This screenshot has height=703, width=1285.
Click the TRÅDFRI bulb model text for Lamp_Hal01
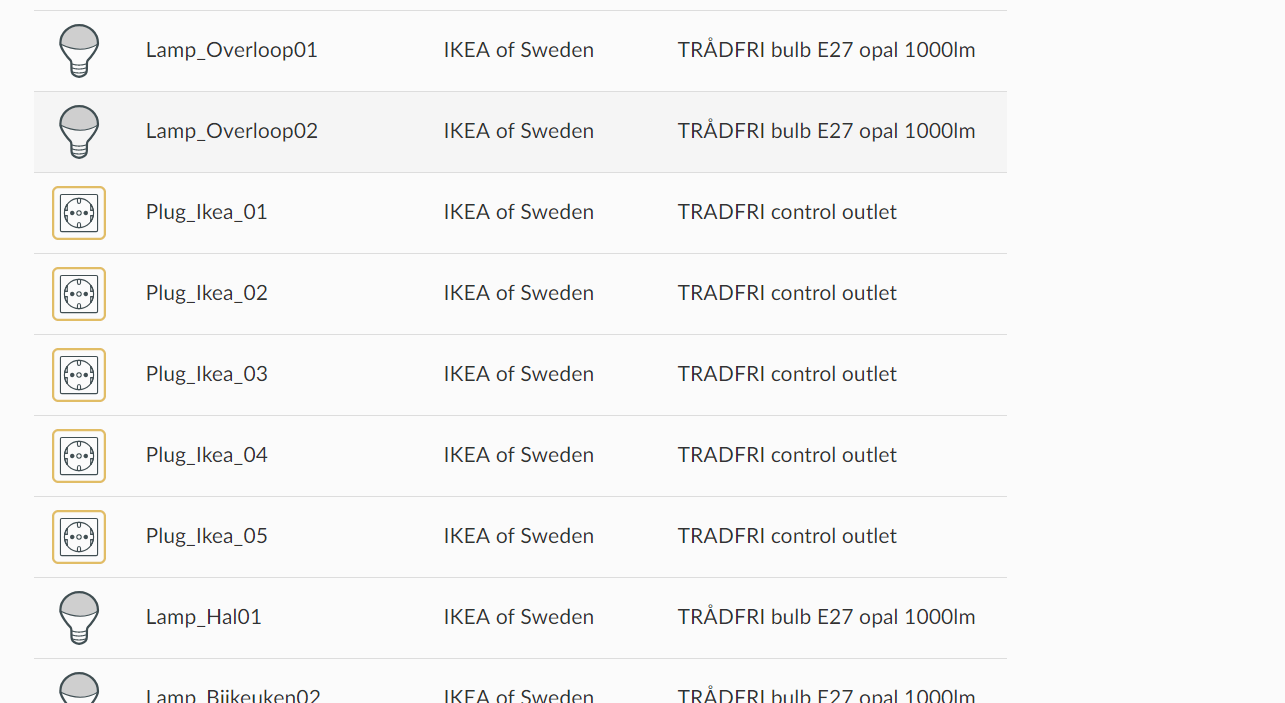pos(826,617)
